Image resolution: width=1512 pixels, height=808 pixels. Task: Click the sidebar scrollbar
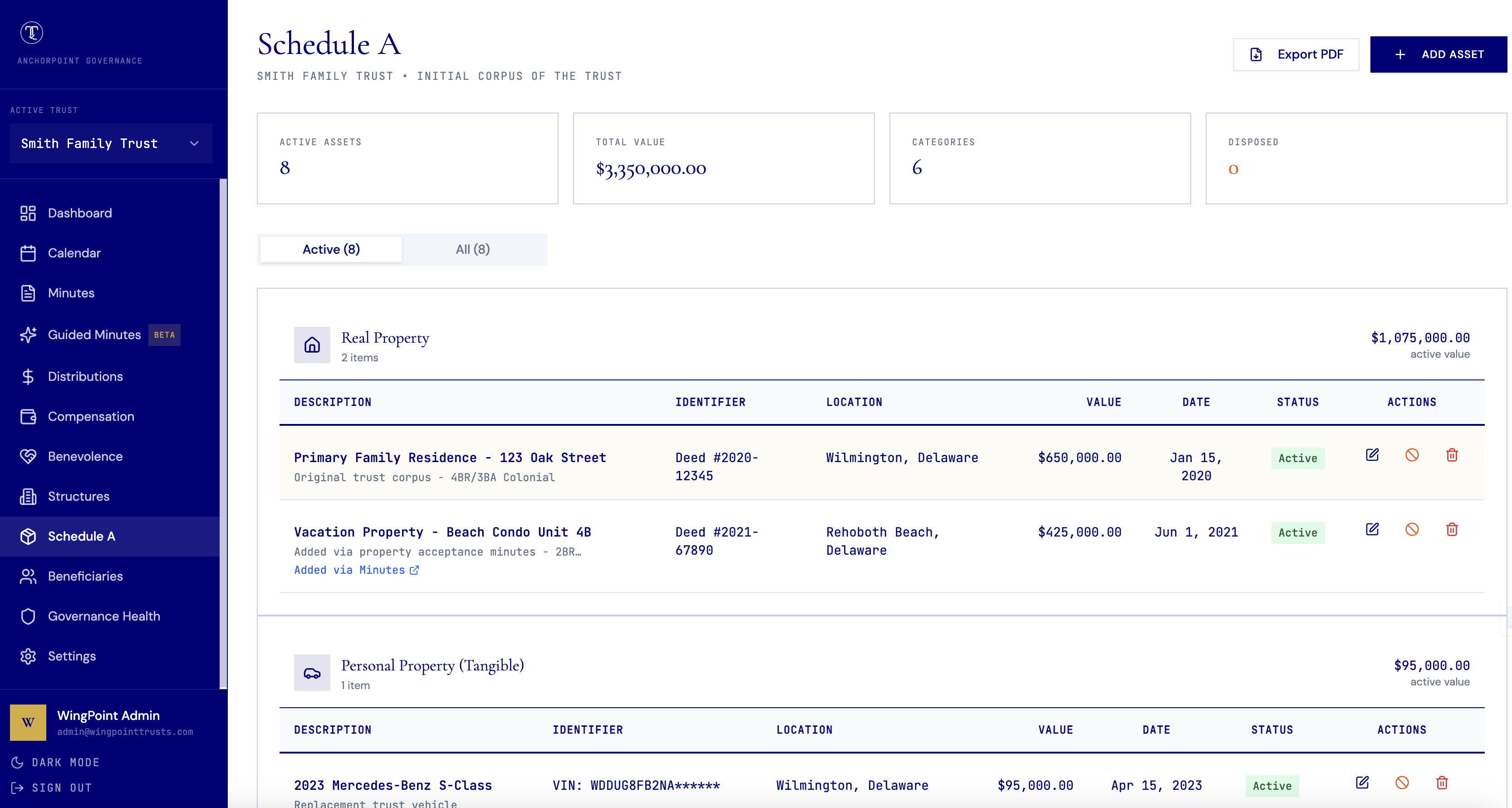[223, 434]
